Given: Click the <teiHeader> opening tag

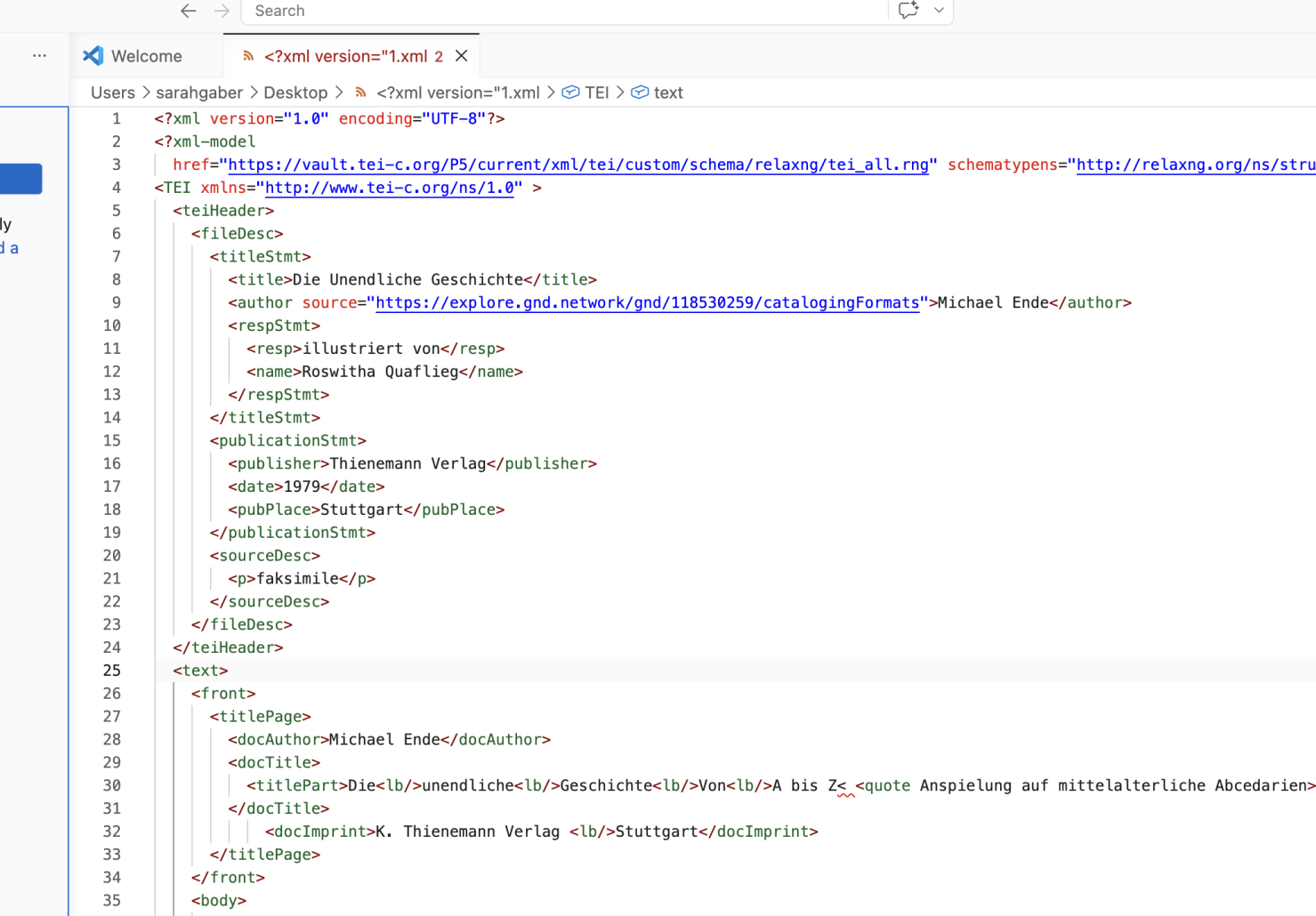Looking at the screenshot, I should (x=223, y=211).
